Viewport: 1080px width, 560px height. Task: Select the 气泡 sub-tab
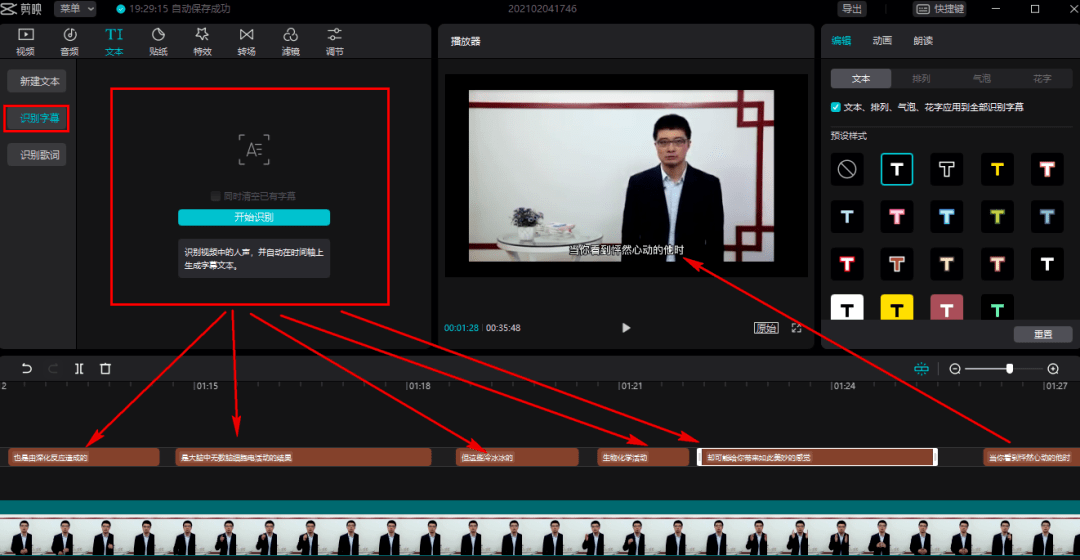point(982,79)
